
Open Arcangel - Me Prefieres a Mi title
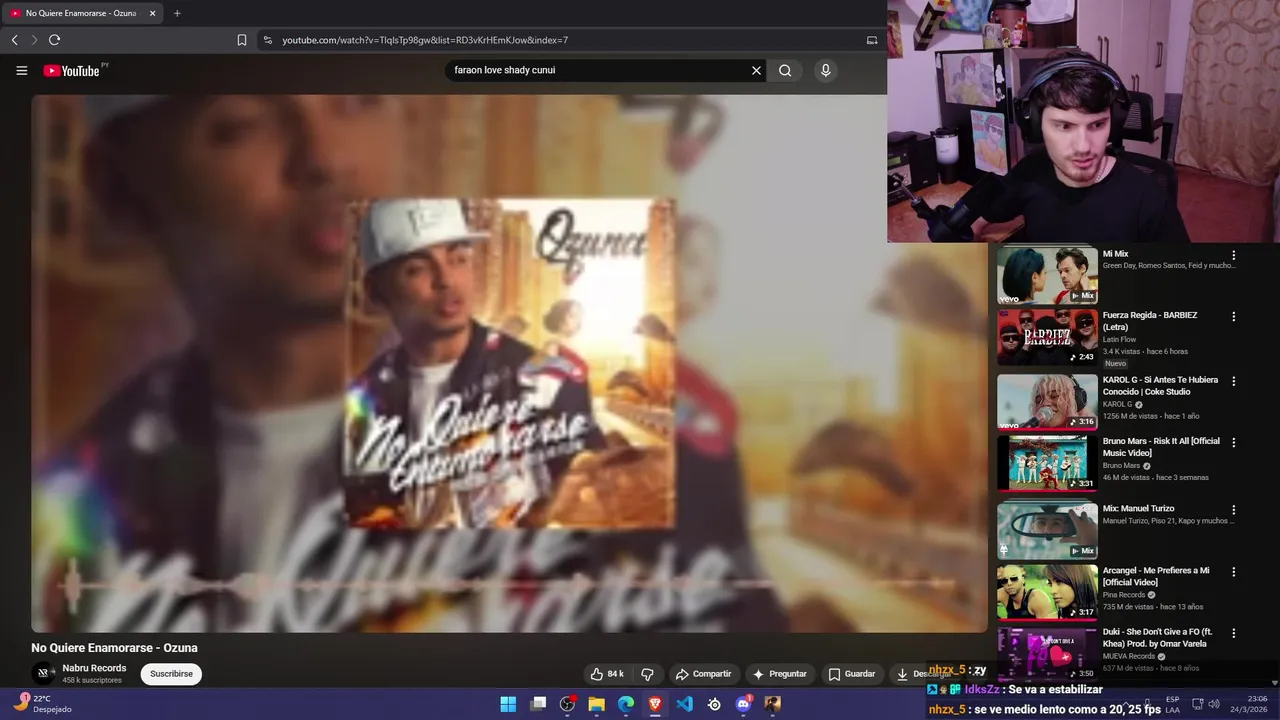pyautogui.click(x=1156, y=576)
